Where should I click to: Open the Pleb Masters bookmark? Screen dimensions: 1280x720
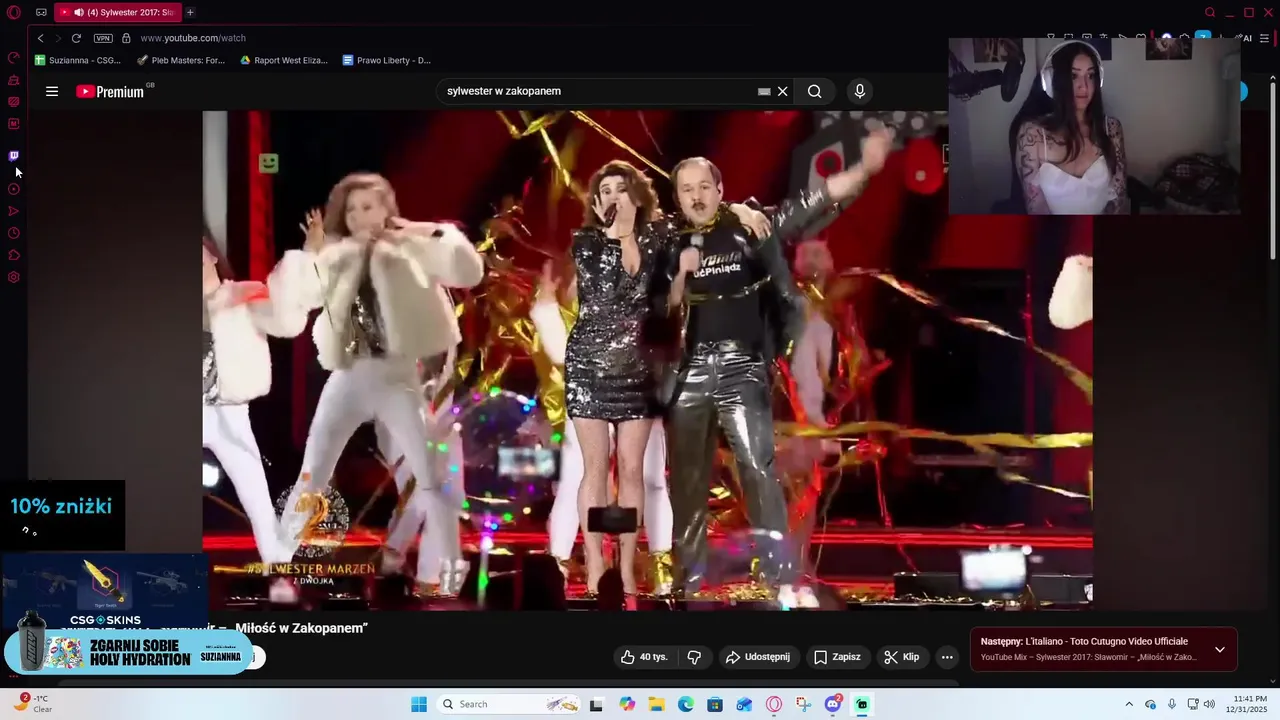click(x=181, y=60)
